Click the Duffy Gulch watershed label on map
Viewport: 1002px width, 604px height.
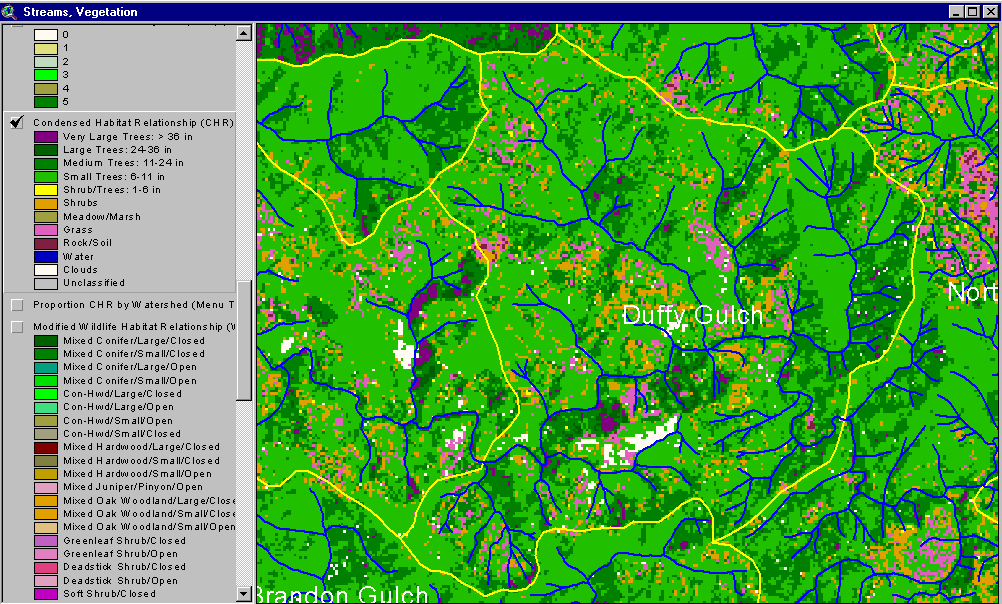click(692, 316)
